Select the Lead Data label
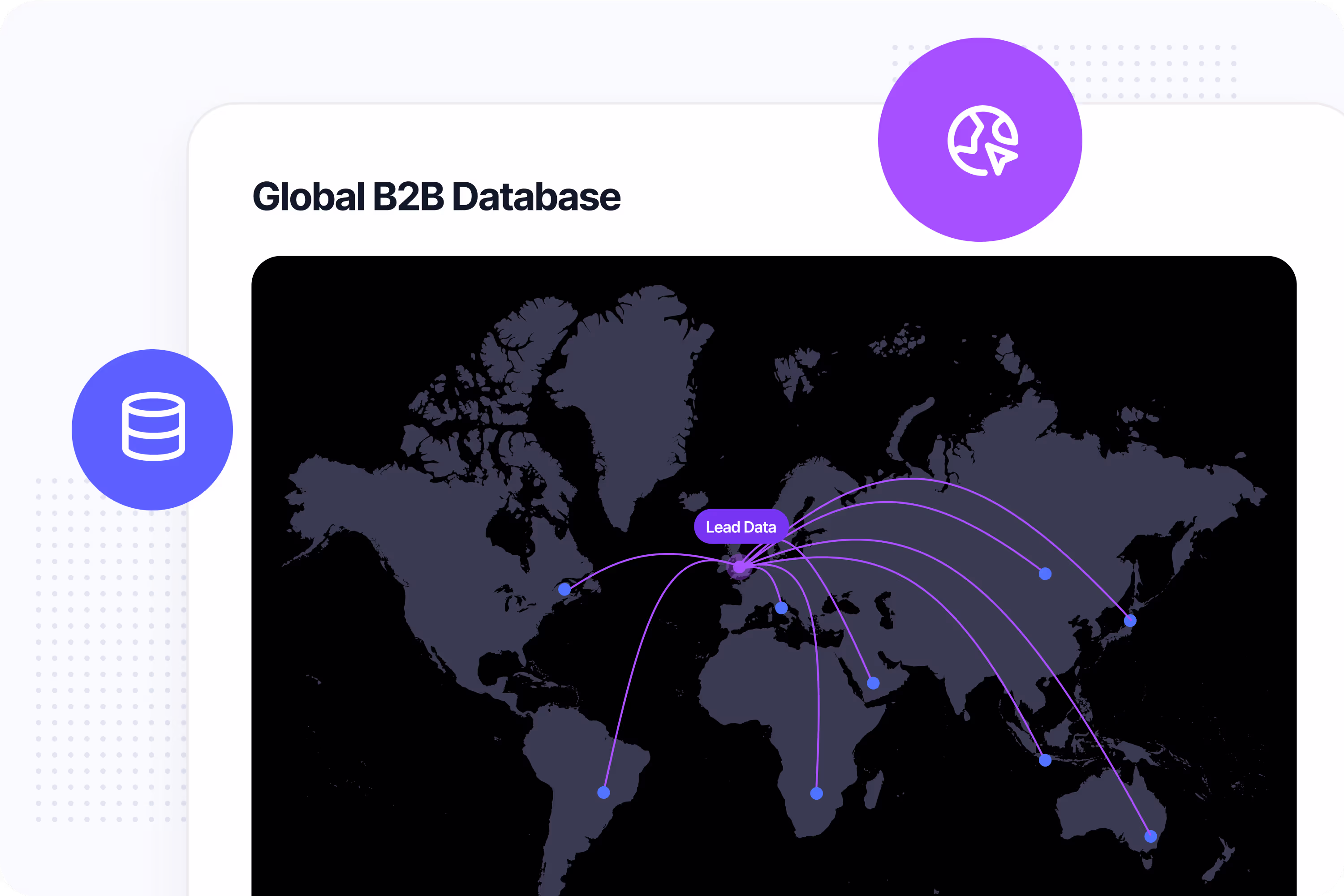The image size is (1344, 896). 741,526
